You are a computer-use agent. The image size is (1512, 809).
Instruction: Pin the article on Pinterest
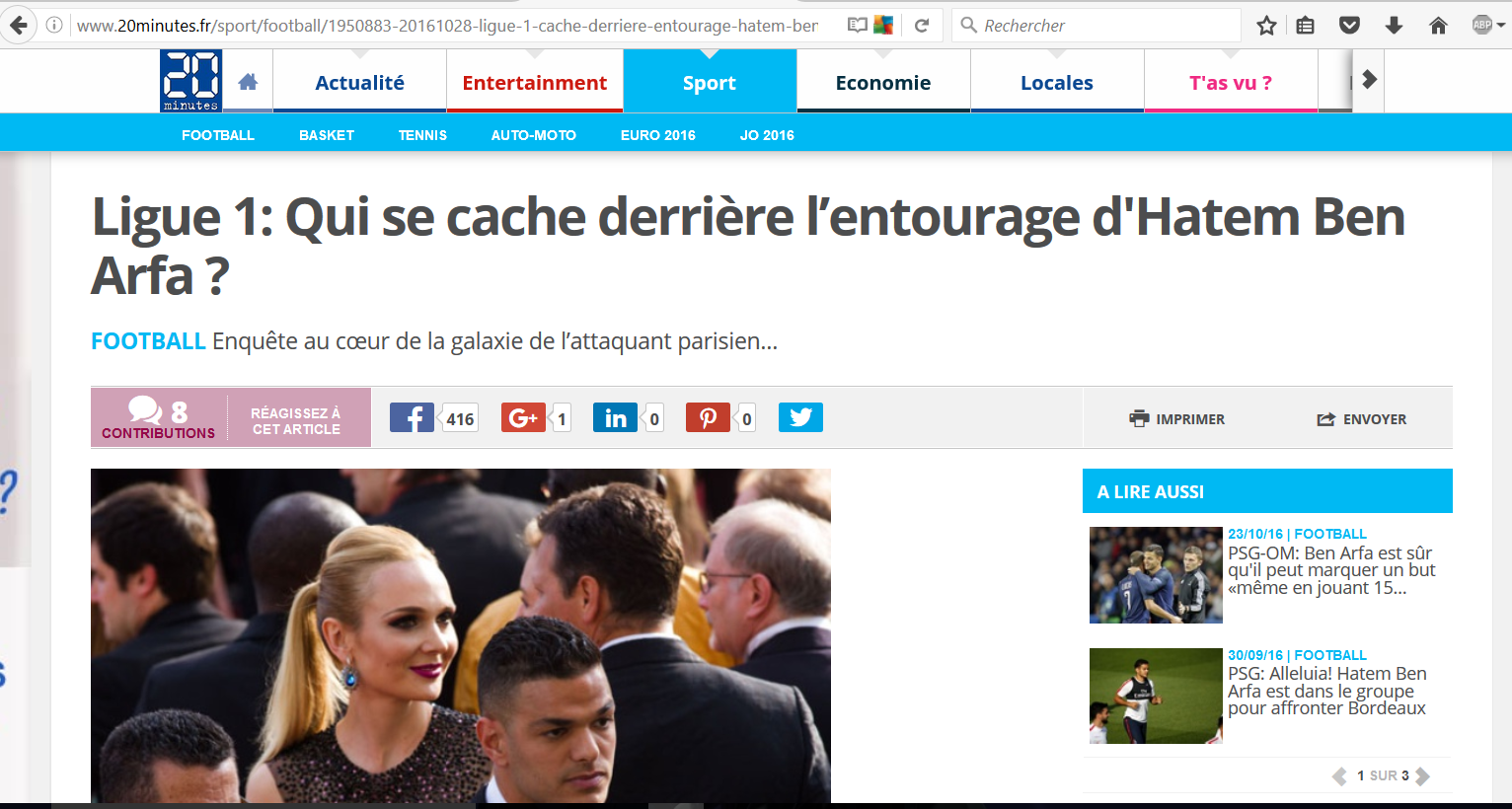[708, 418]
